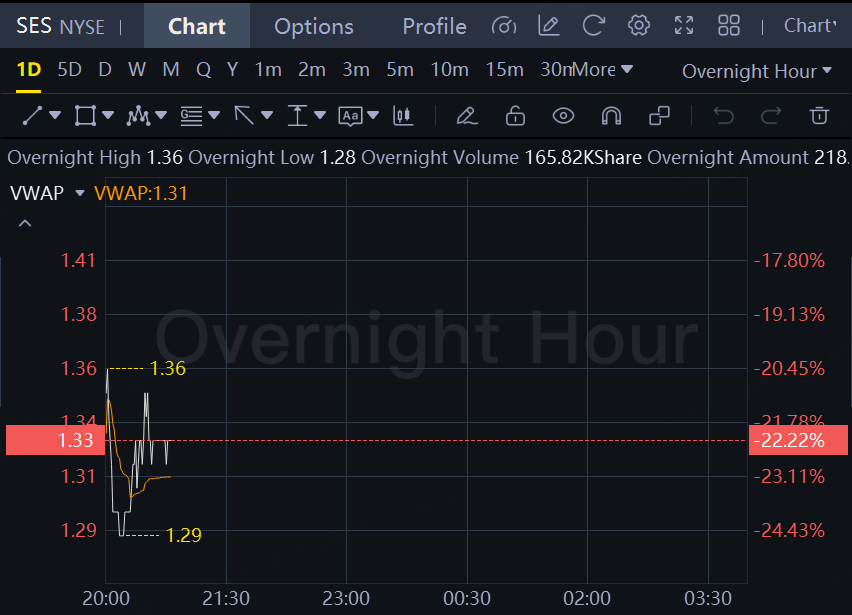Open the Overnight Hour session dropdown
This screenshot has width=852, height=615.
tap(757, 71)
